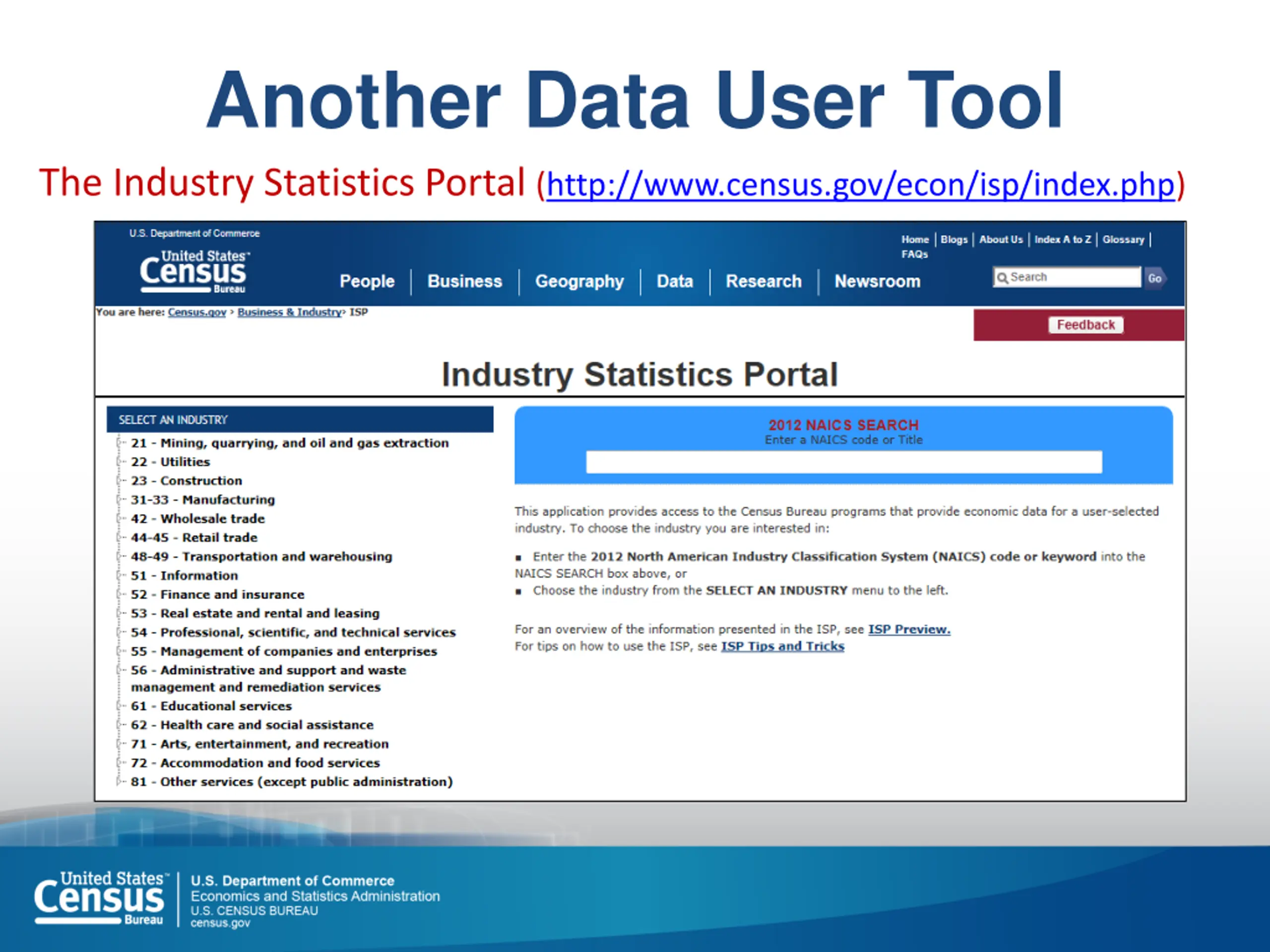
Task: Open Index A to Z link
Action: pyautogui.click(x=1063, y=239)
